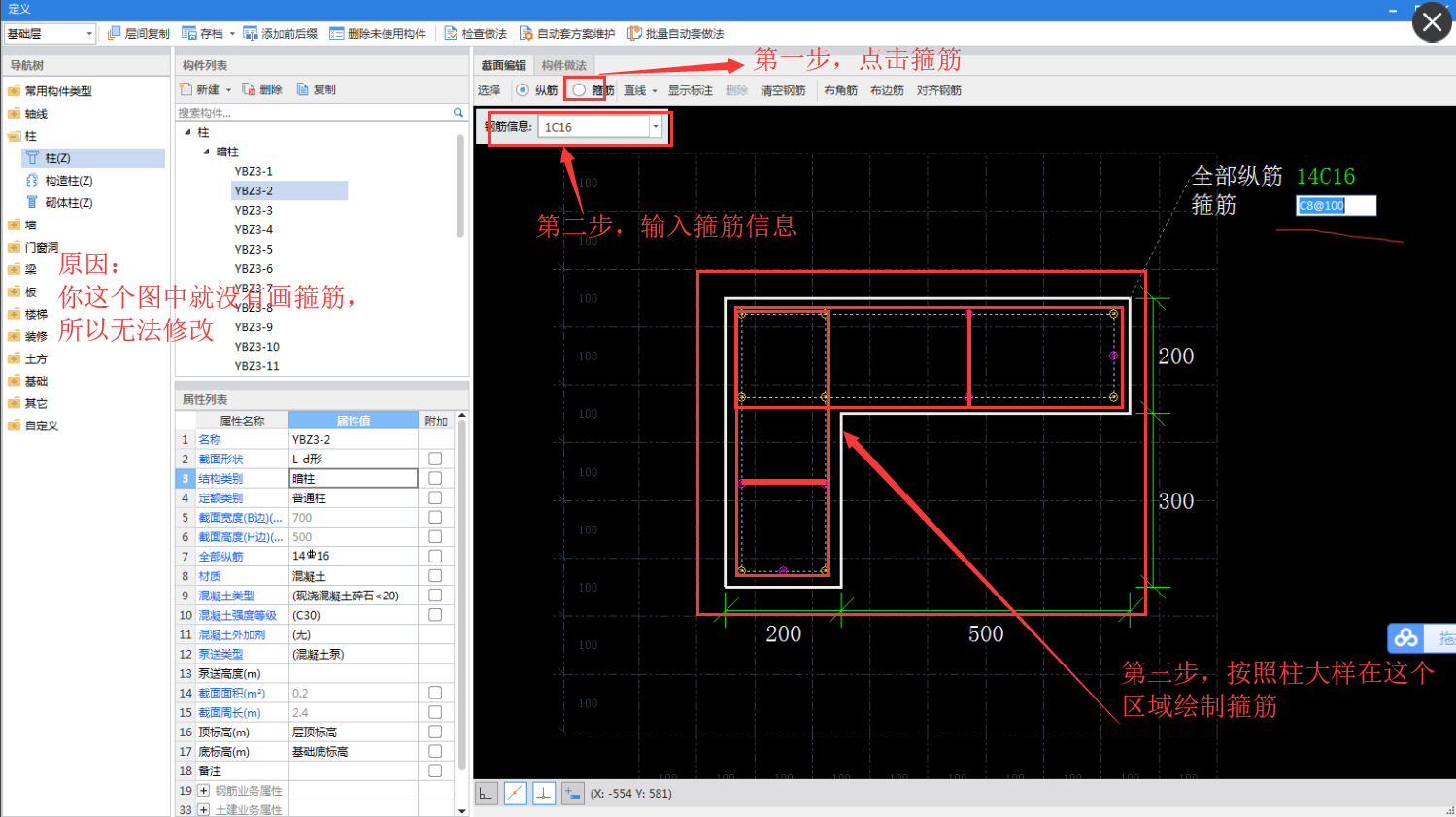Open the 楼梯 folder in navigation tree

[14, 314]
